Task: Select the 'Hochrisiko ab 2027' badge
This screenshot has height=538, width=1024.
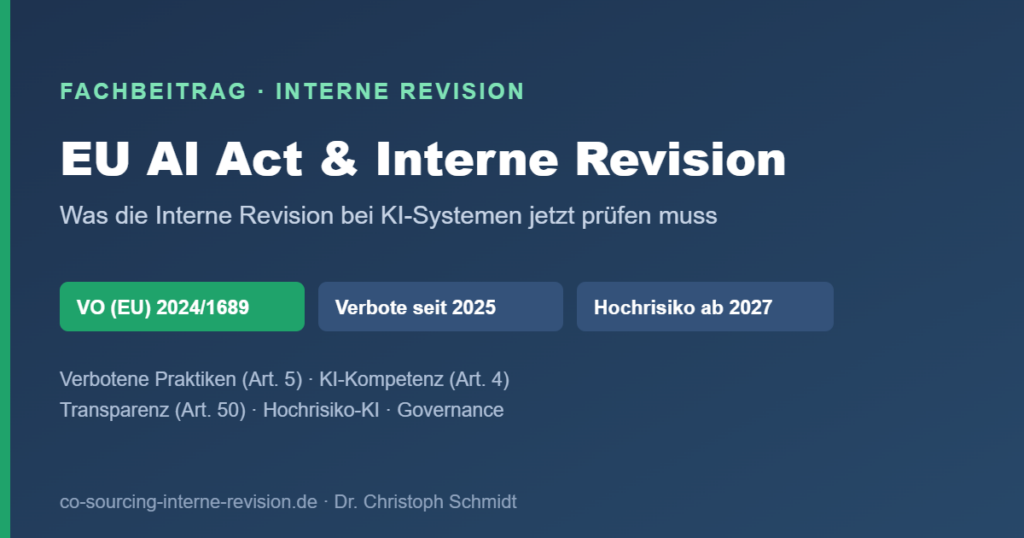Action: click(x=705, y=307)
